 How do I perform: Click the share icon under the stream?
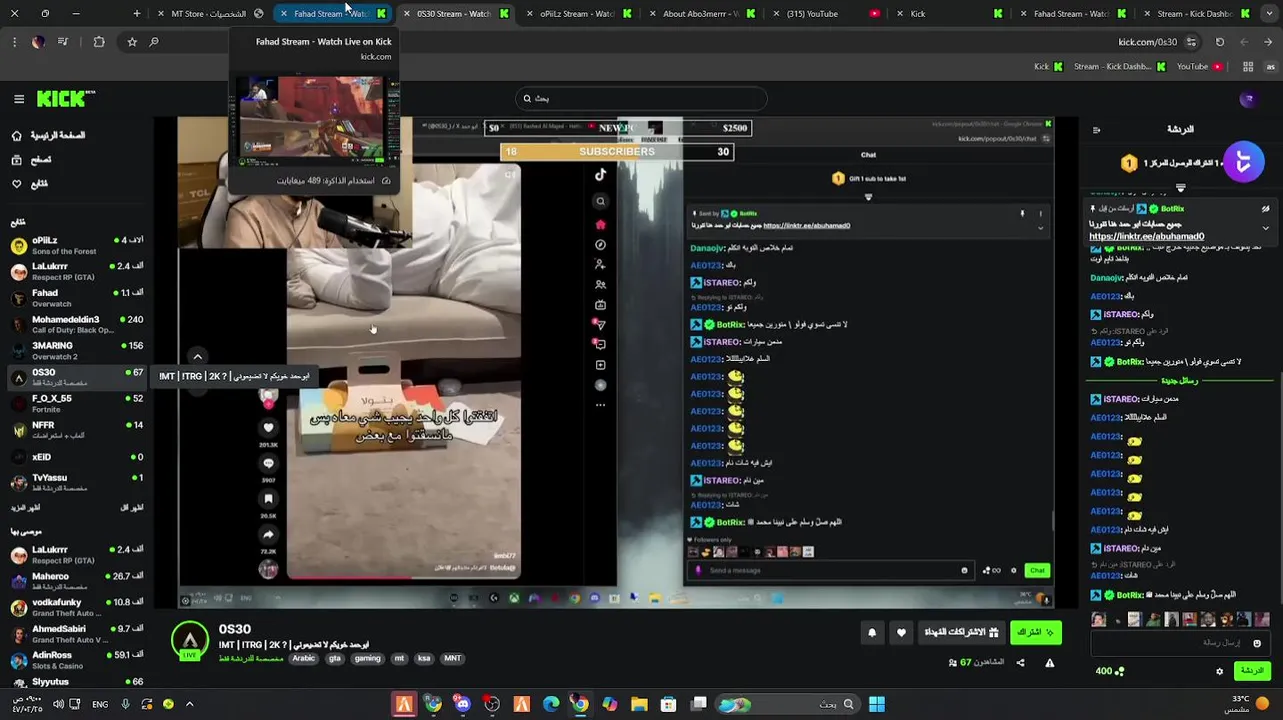click(x=1020, y=662)
